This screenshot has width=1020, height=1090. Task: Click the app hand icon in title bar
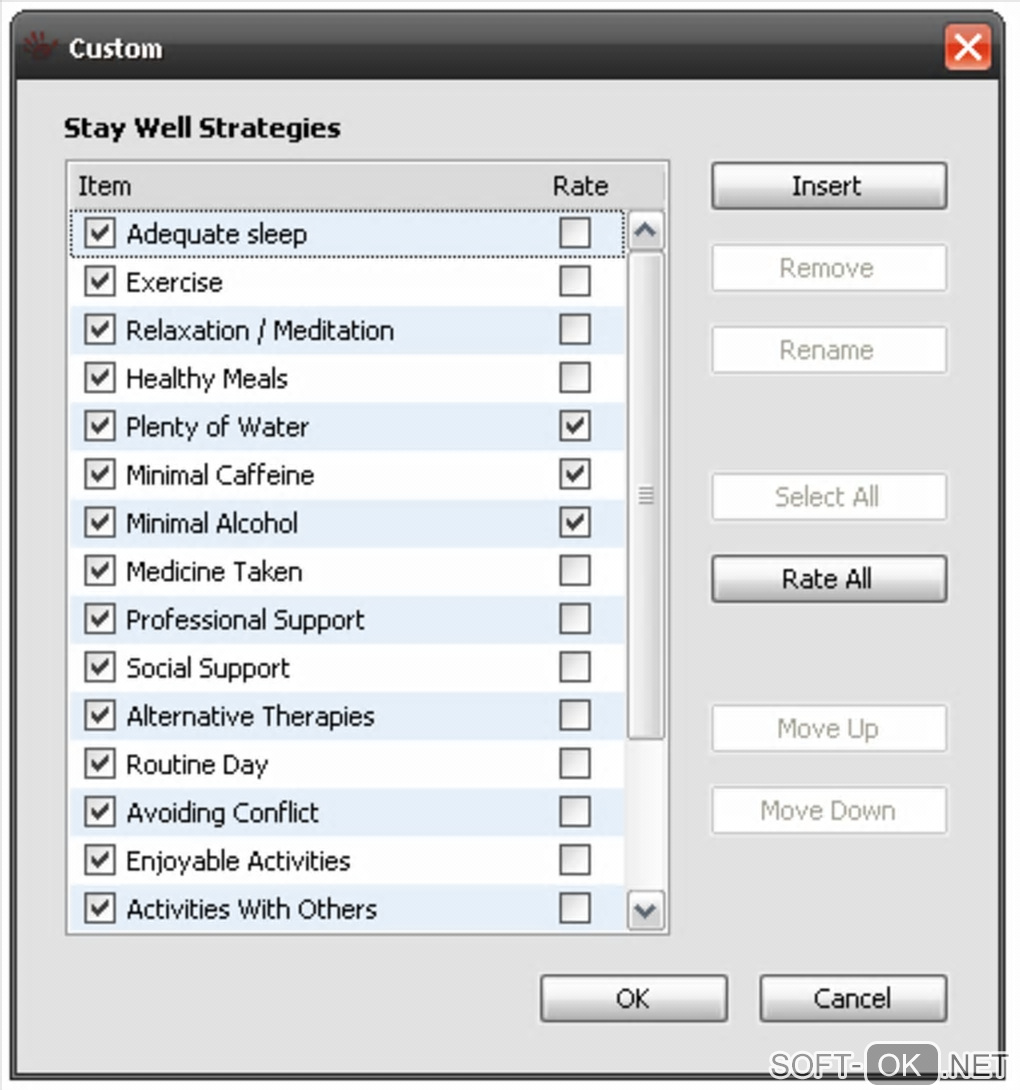[40, 46]
